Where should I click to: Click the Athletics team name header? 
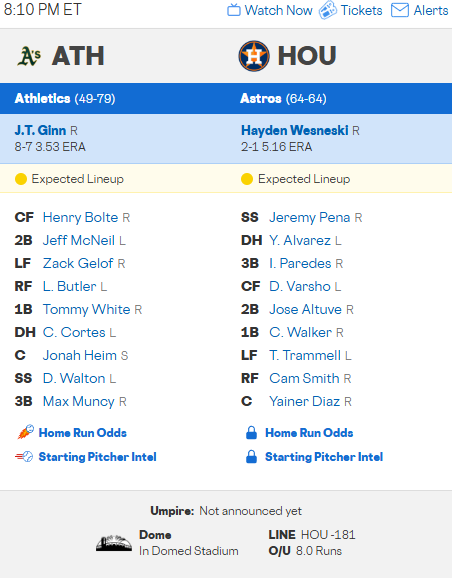(42, 98)
